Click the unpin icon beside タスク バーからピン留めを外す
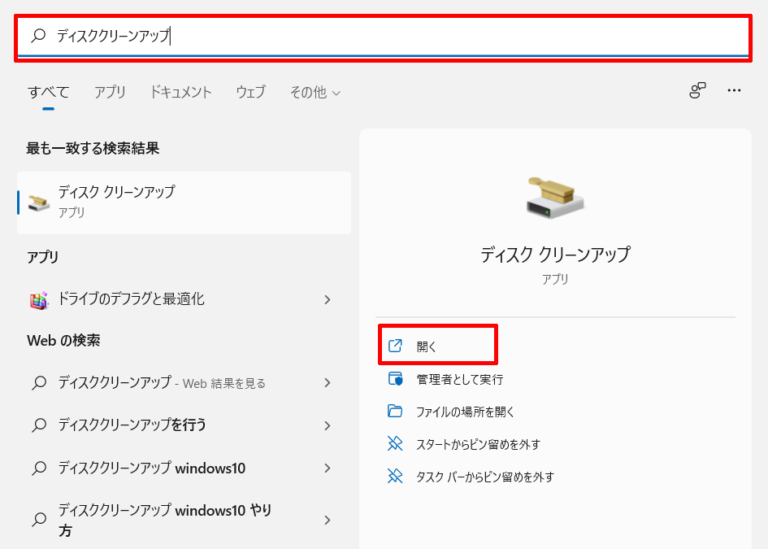This screenshot has height=549, width=768. click(395, 476)
